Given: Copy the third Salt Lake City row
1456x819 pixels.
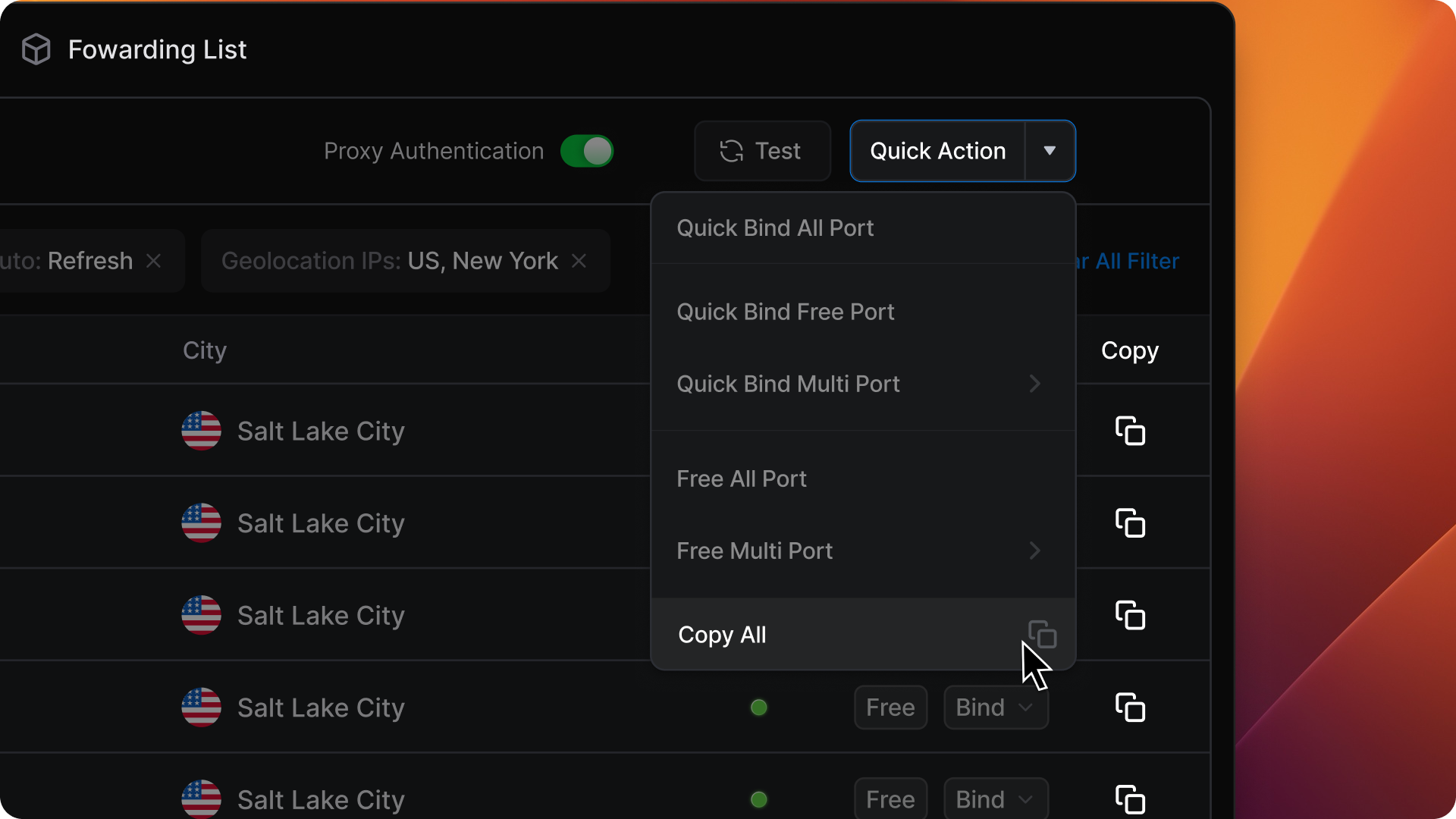Looking at the screenshot, I should click(x=1130, y=615).
